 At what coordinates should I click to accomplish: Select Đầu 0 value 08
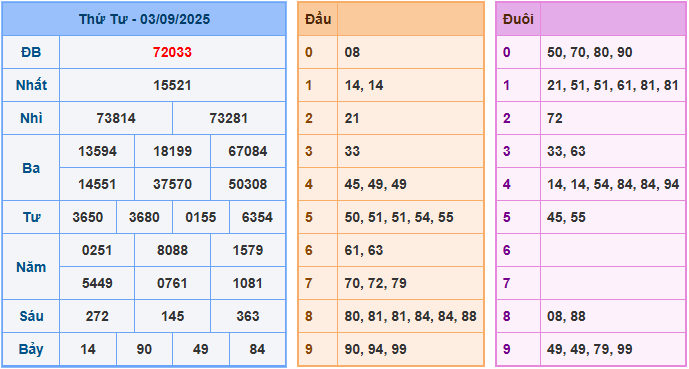(x=352, y=52)
